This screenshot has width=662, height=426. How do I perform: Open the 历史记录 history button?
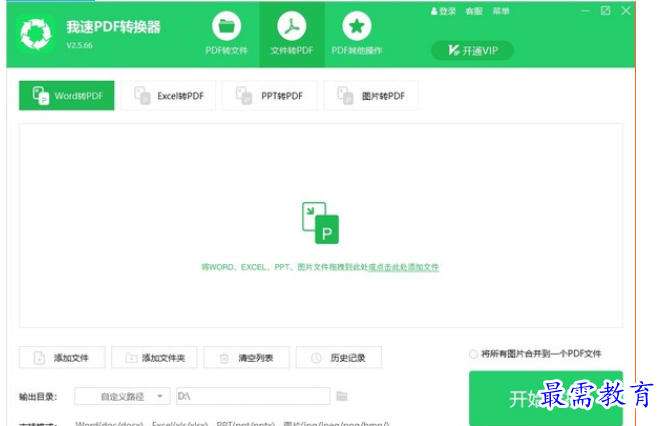339,358
